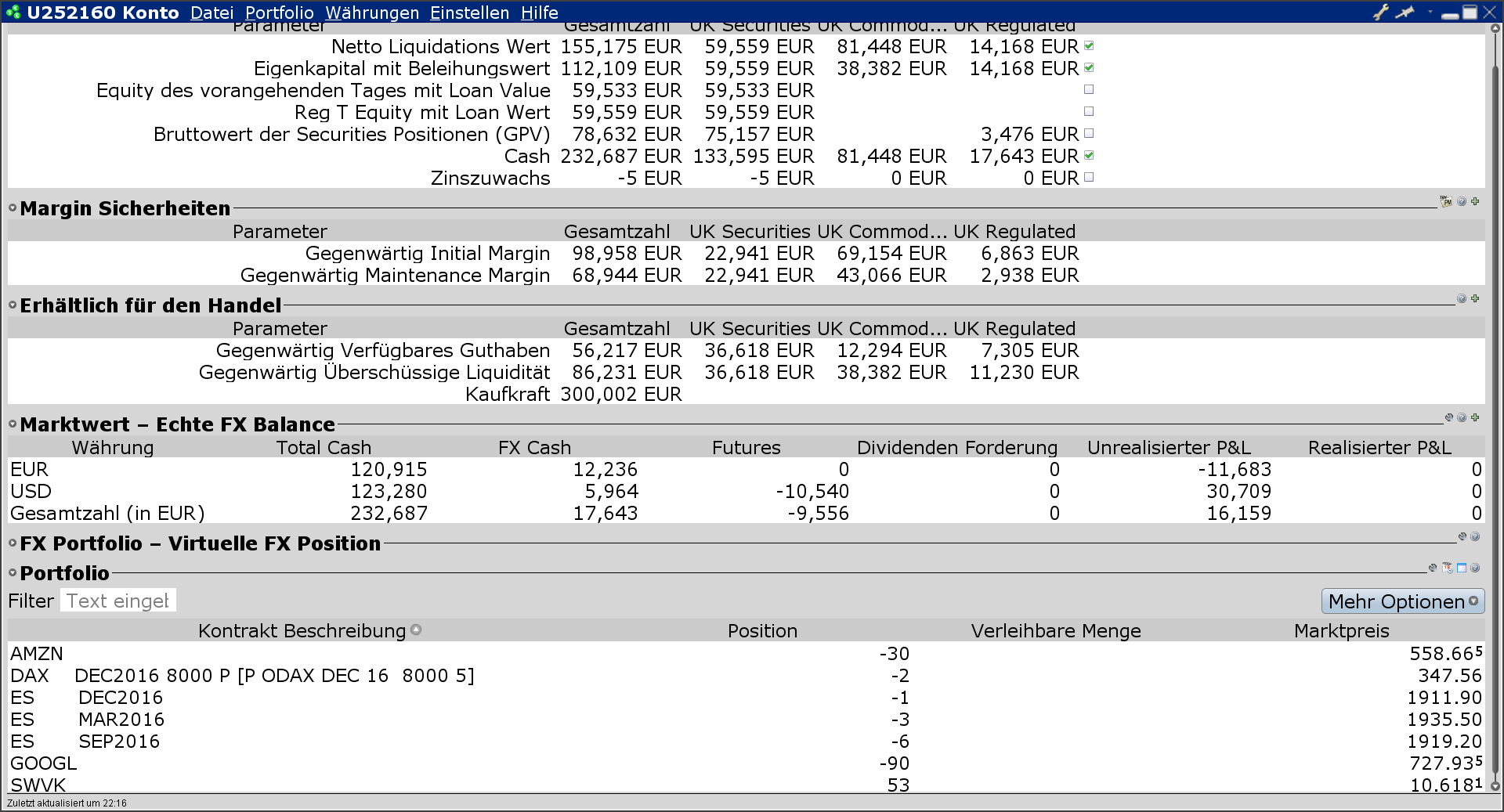Click green plus in Erhältlich für den Handel
Image resolution: width=1504 pixels, height=812 pixels.
1475,299
